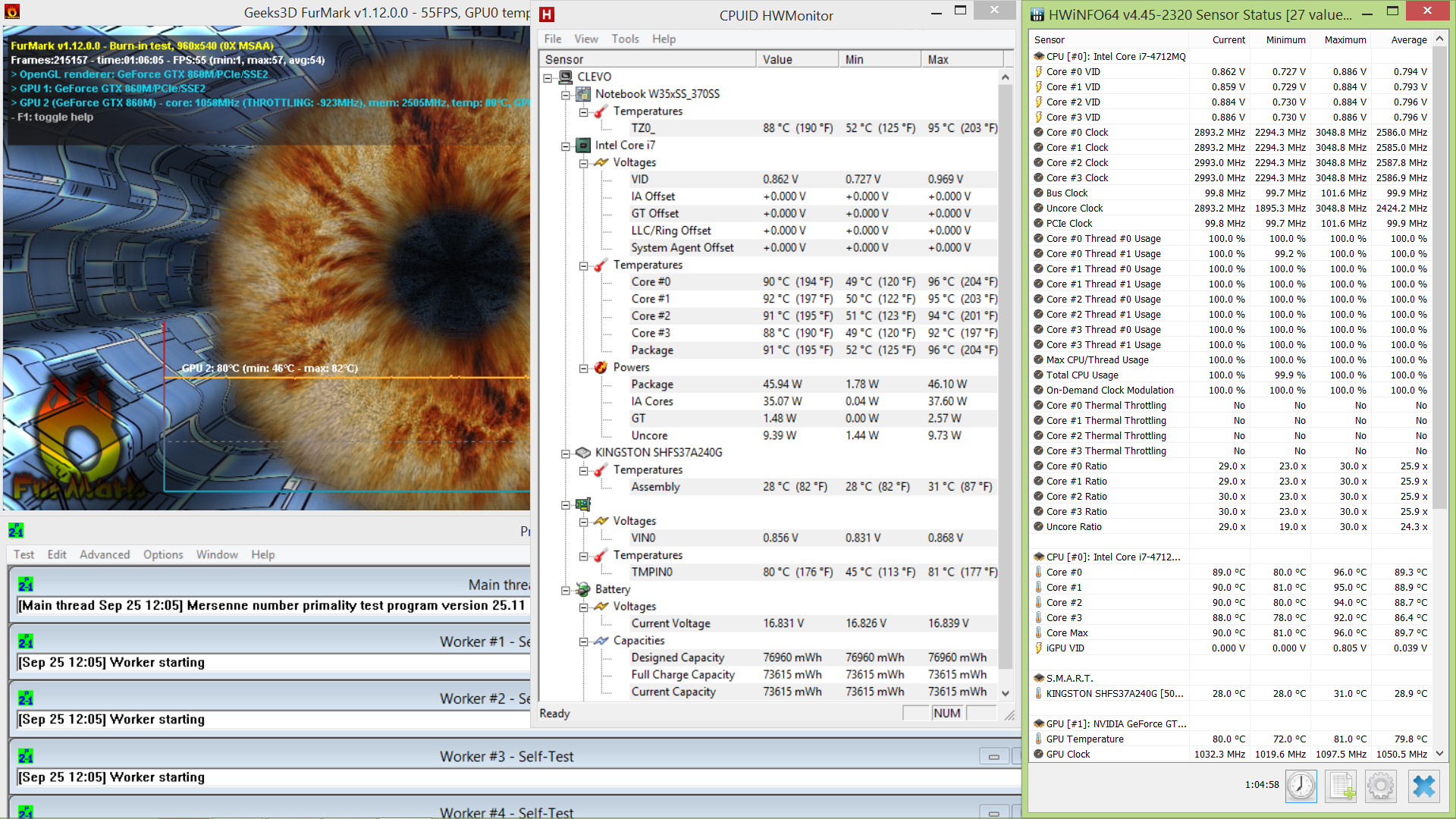This screenshot has height=819, width=1456.
Task: Collapse the CLEVO tree node
Action: point(548,77)
